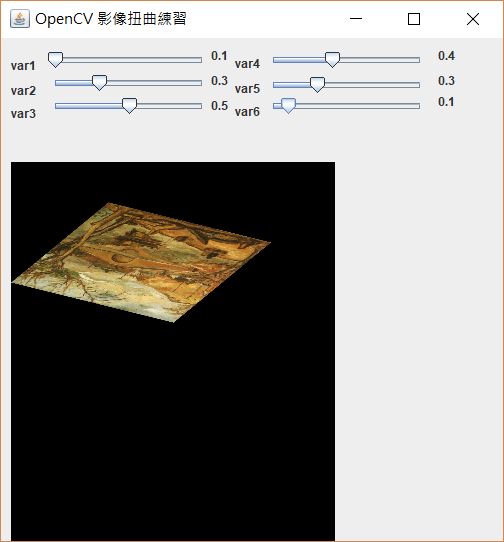Screen dimensions: 504x542
Task: Click the Java coffee cup window icon
Action: pyautogui.click(x=20, y=19)
